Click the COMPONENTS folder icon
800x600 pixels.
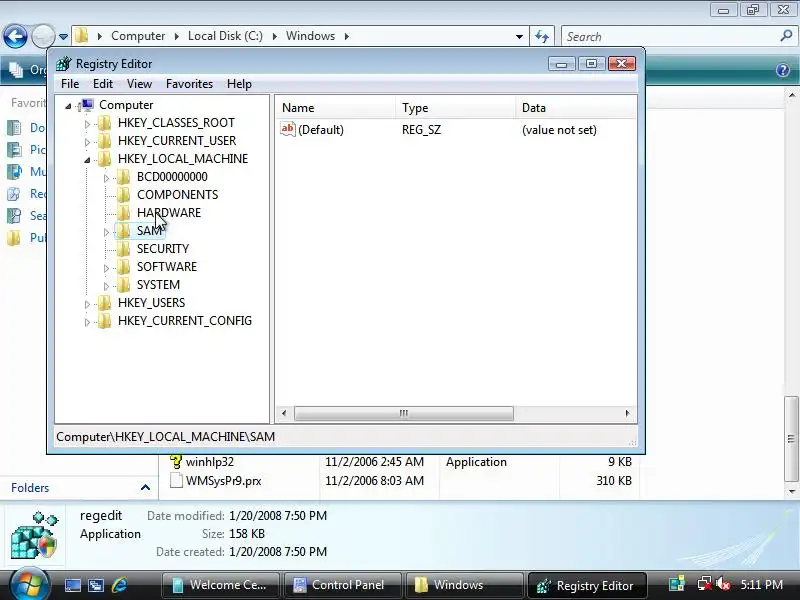[x=123, y=195]
